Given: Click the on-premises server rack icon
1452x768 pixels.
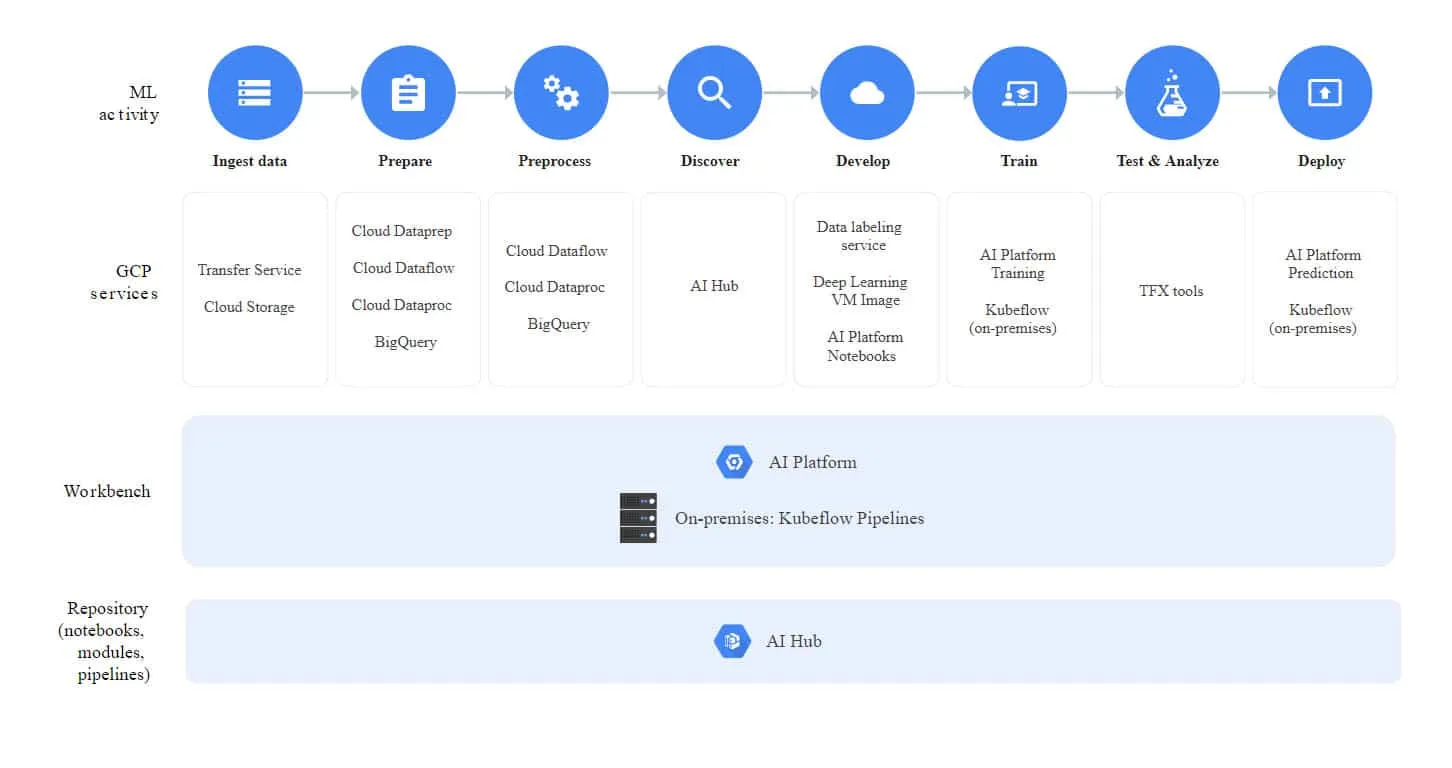Looking at the screenshot, I should coord(638,517).
